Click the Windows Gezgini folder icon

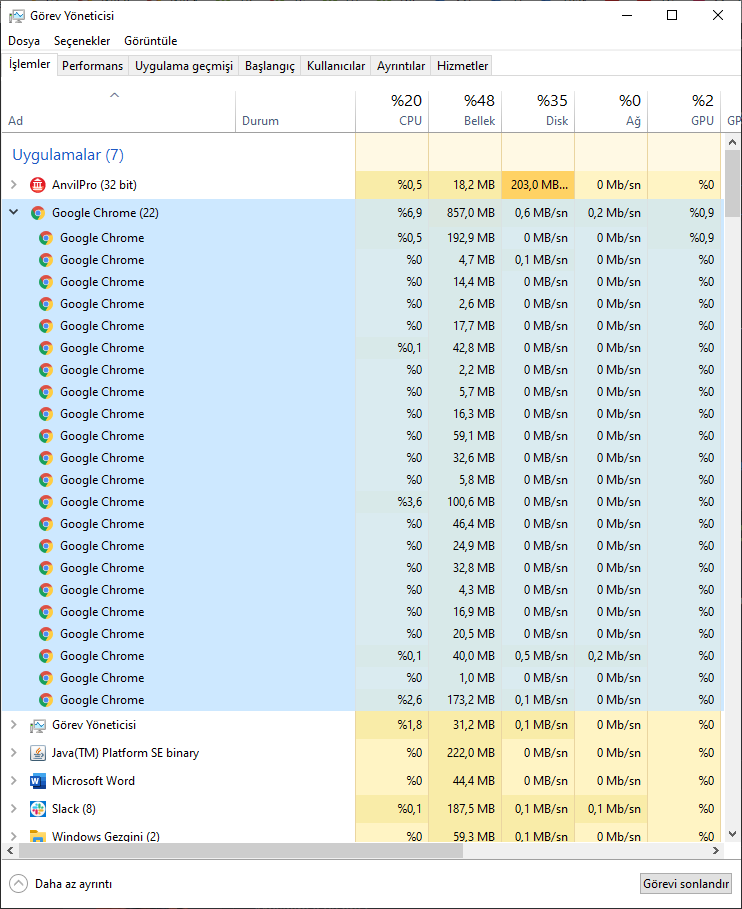click(38, 836)
